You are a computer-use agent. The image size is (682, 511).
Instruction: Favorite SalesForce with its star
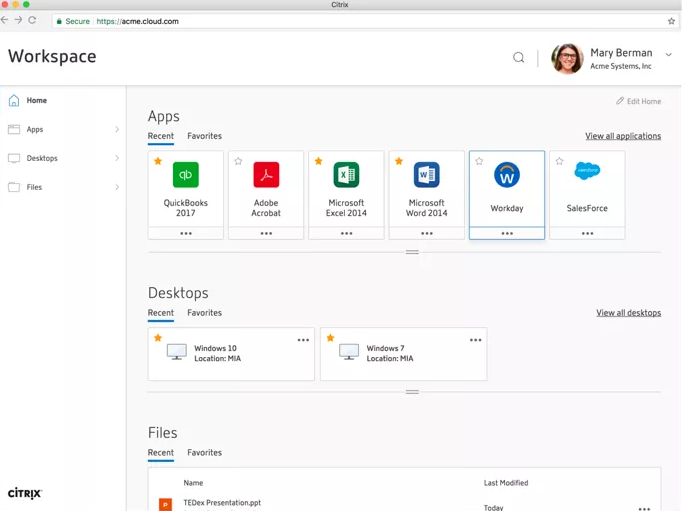point(559,161)
